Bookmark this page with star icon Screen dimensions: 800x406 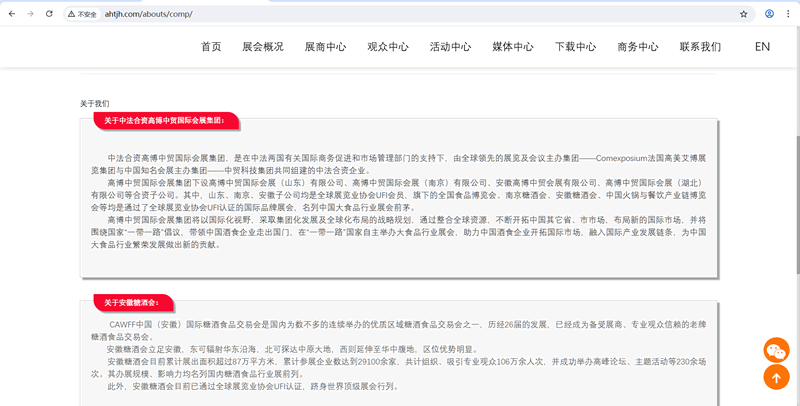click(743, 14)
